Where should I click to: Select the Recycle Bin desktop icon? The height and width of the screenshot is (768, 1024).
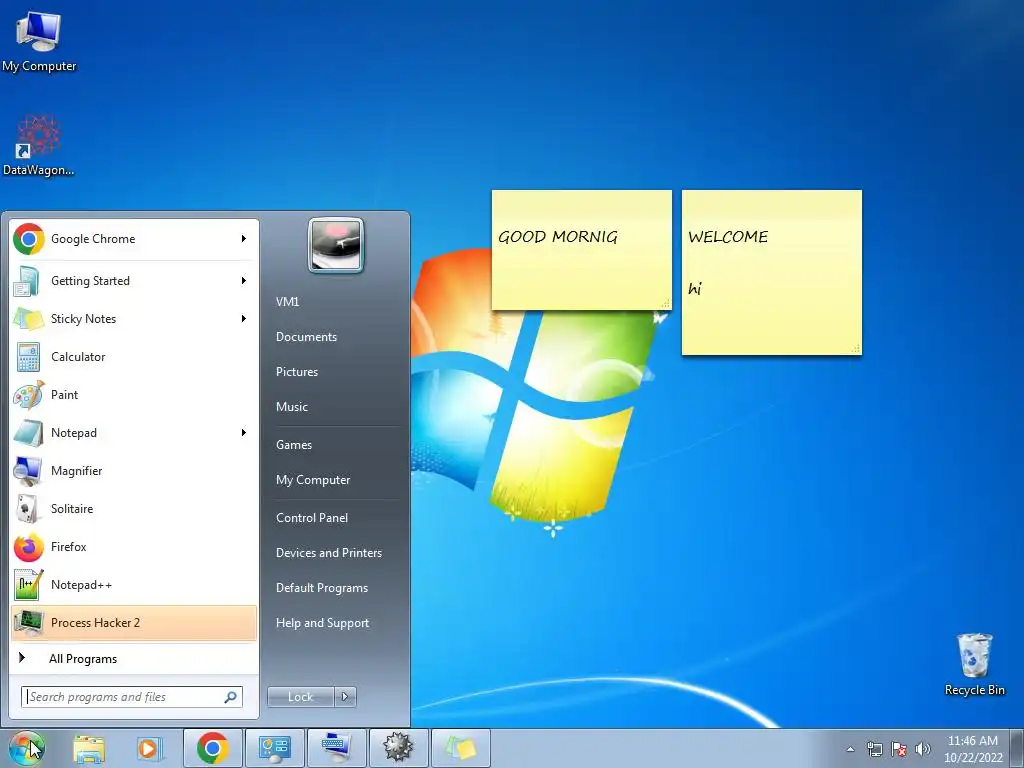tap(974, 665)
